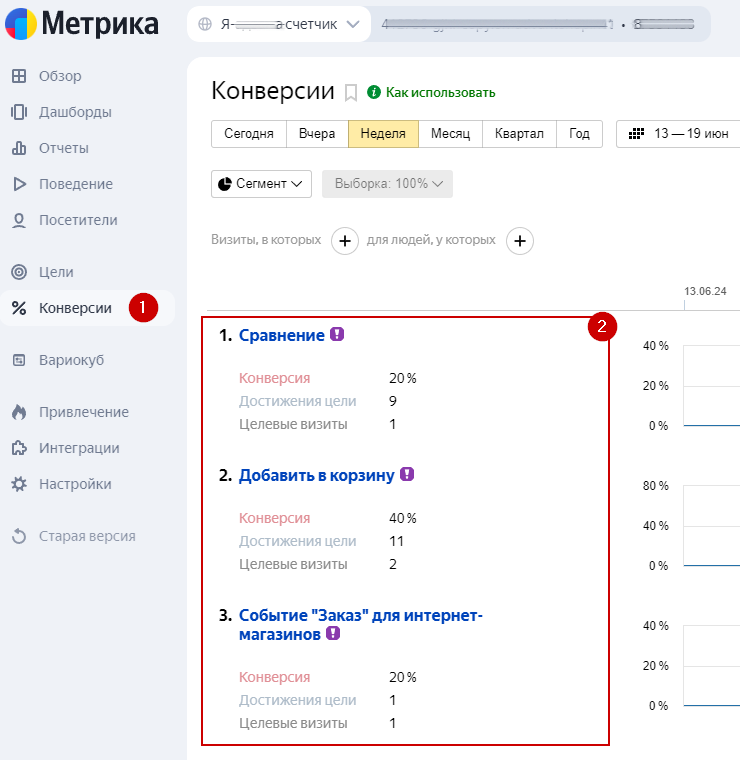740x760 pixels.
Task: Expand the Сегмент dropdown
Action: point(262,184)
